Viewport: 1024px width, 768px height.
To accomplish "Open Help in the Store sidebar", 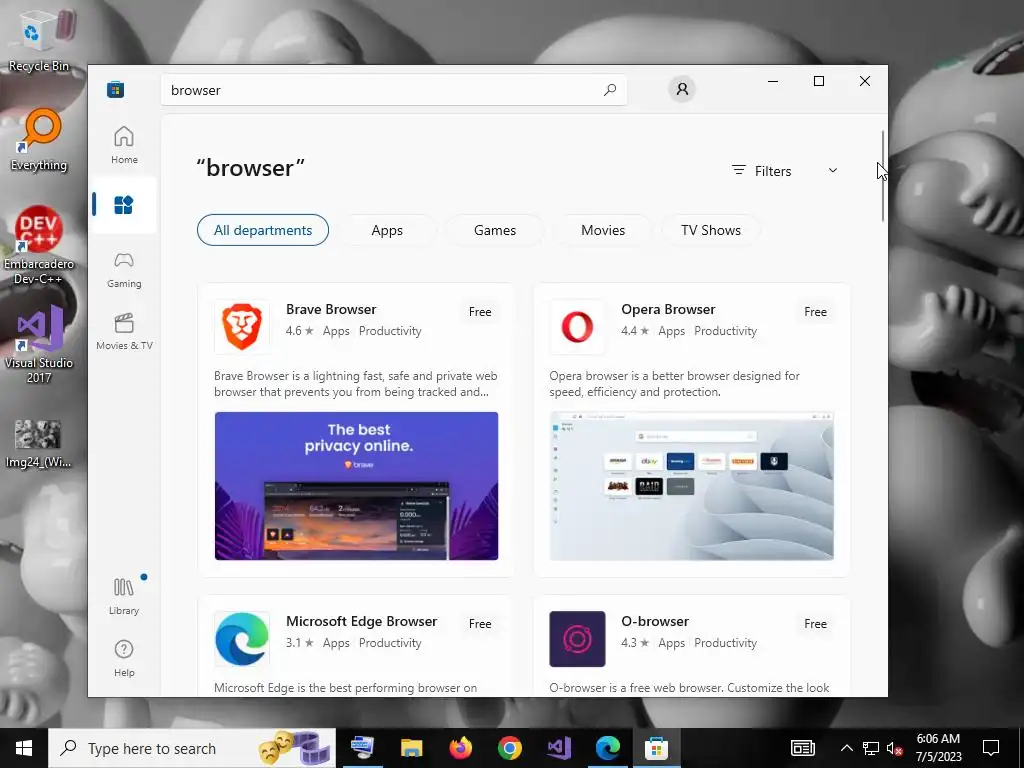I will pos(124,658).
